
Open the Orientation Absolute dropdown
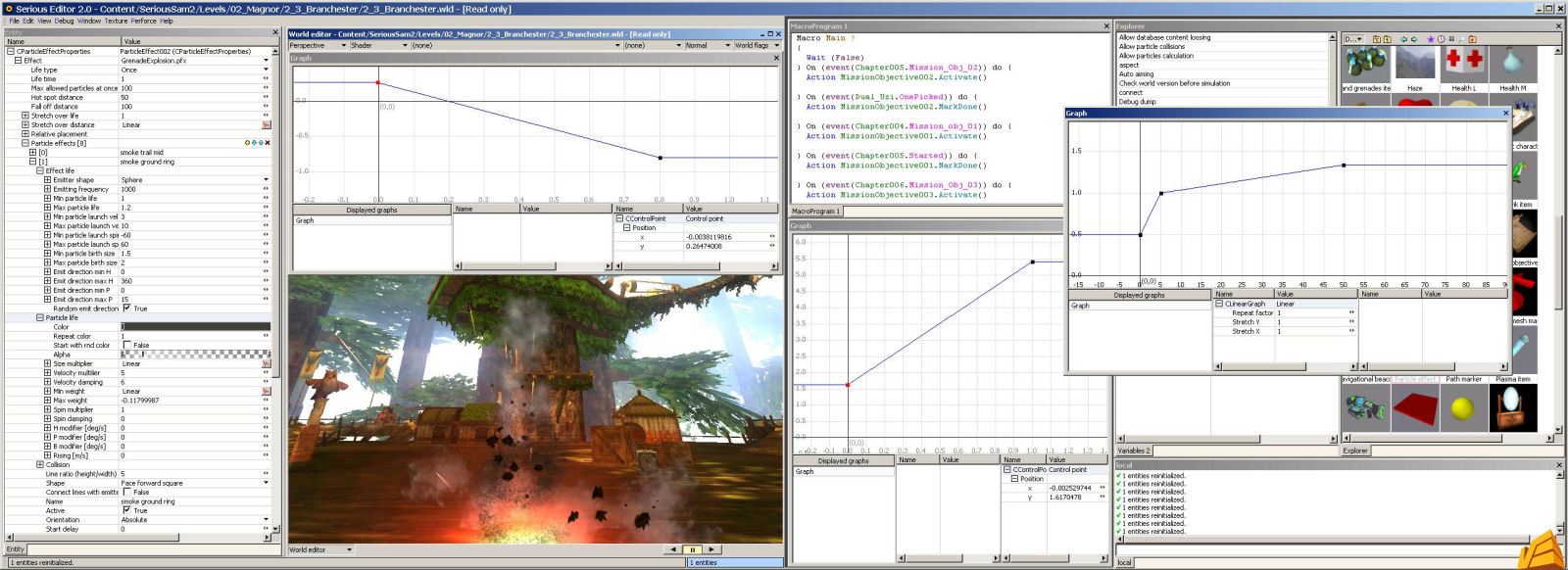(x=266, y=520)
